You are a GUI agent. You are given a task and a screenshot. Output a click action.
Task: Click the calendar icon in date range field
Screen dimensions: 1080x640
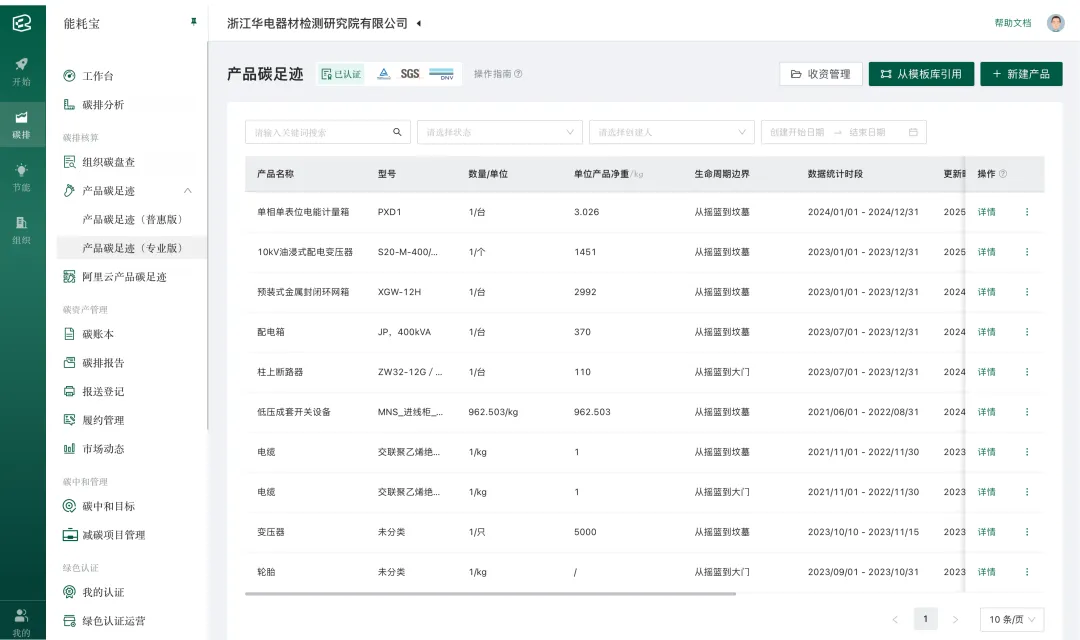click(913, 132)
